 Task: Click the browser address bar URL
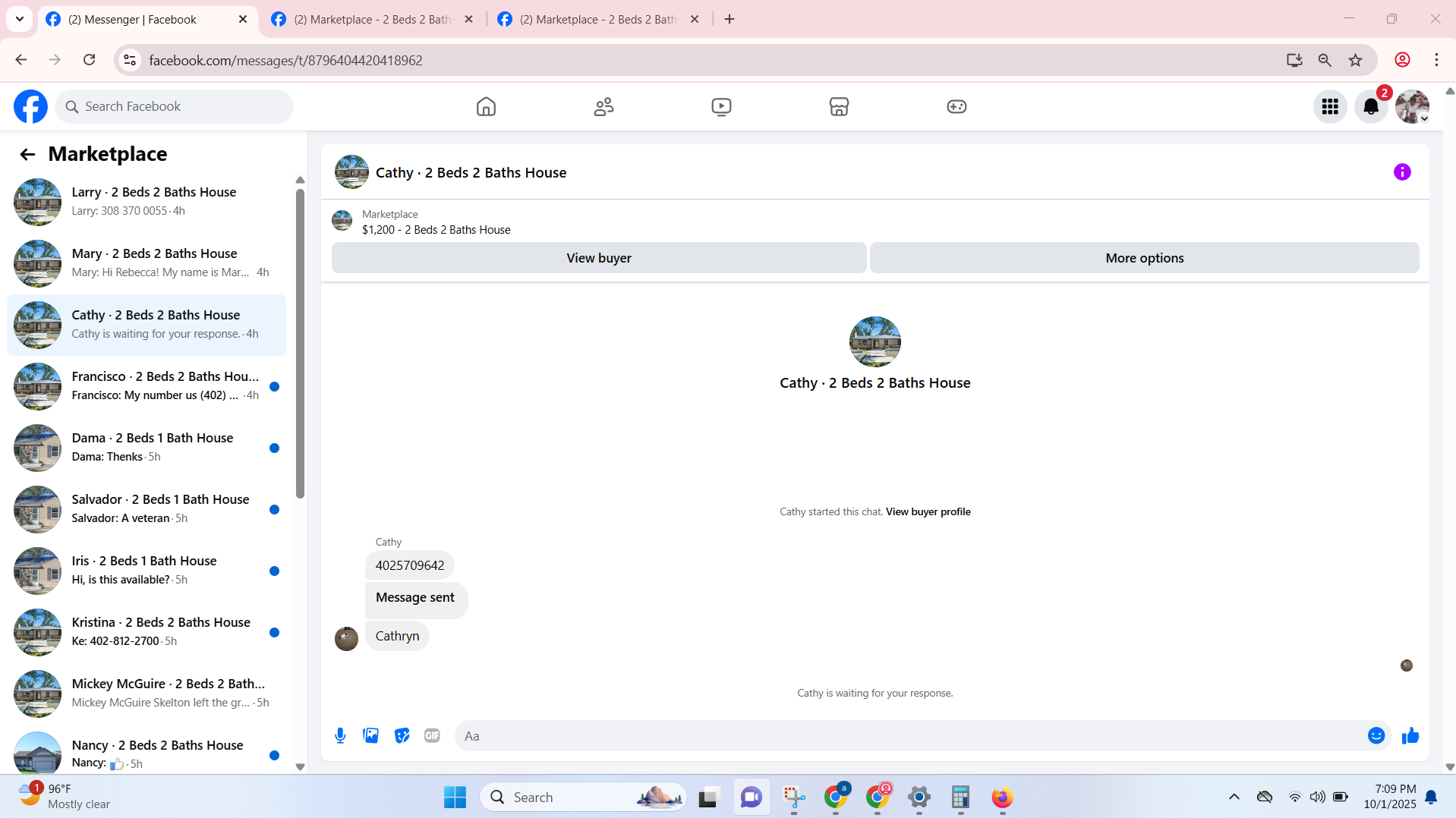pos(285,61)
